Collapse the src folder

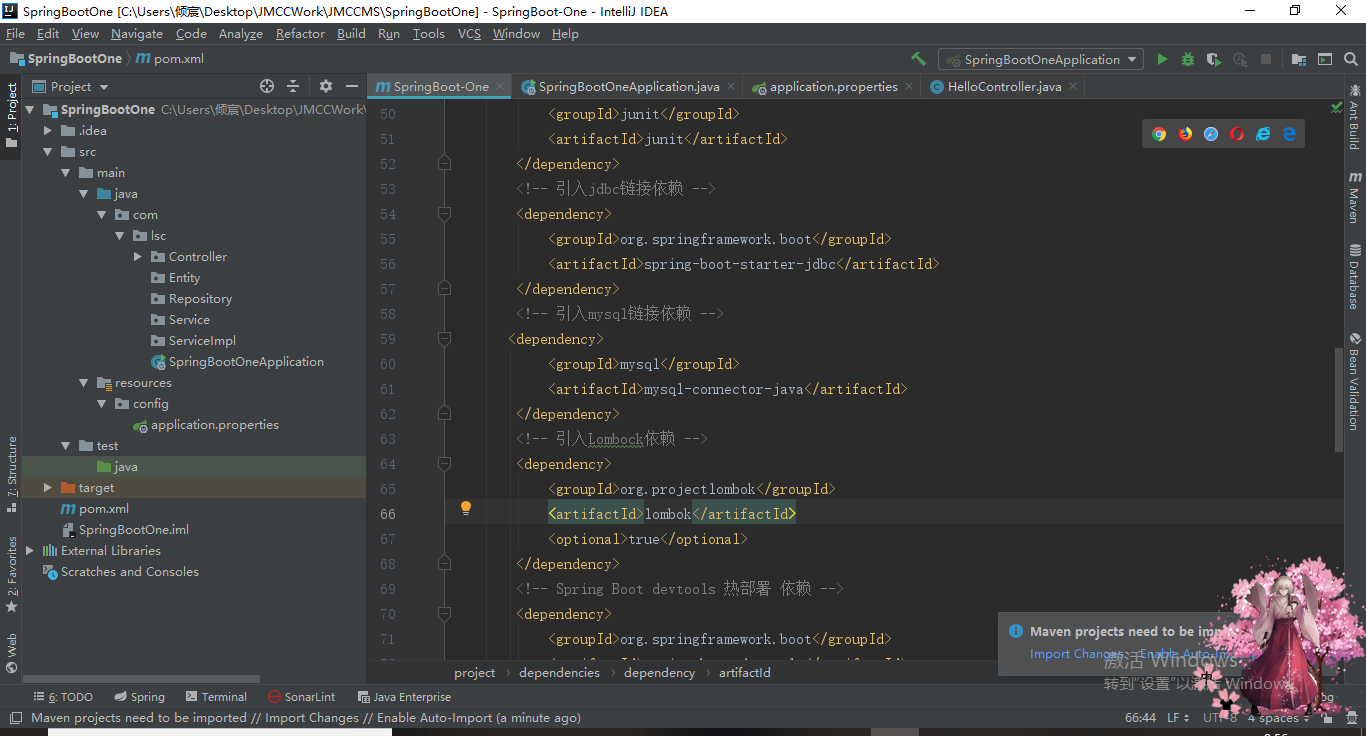[48, 152]
